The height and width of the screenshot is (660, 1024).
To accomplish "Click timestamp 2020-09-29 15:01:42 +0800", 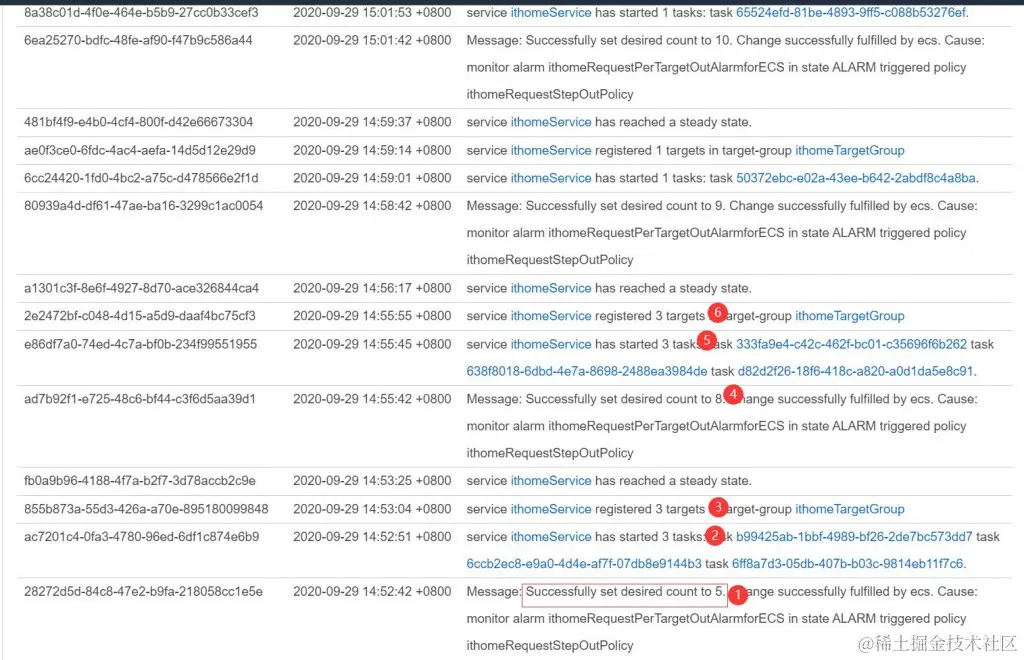I will pyautogui.click(x=372, y=40).
